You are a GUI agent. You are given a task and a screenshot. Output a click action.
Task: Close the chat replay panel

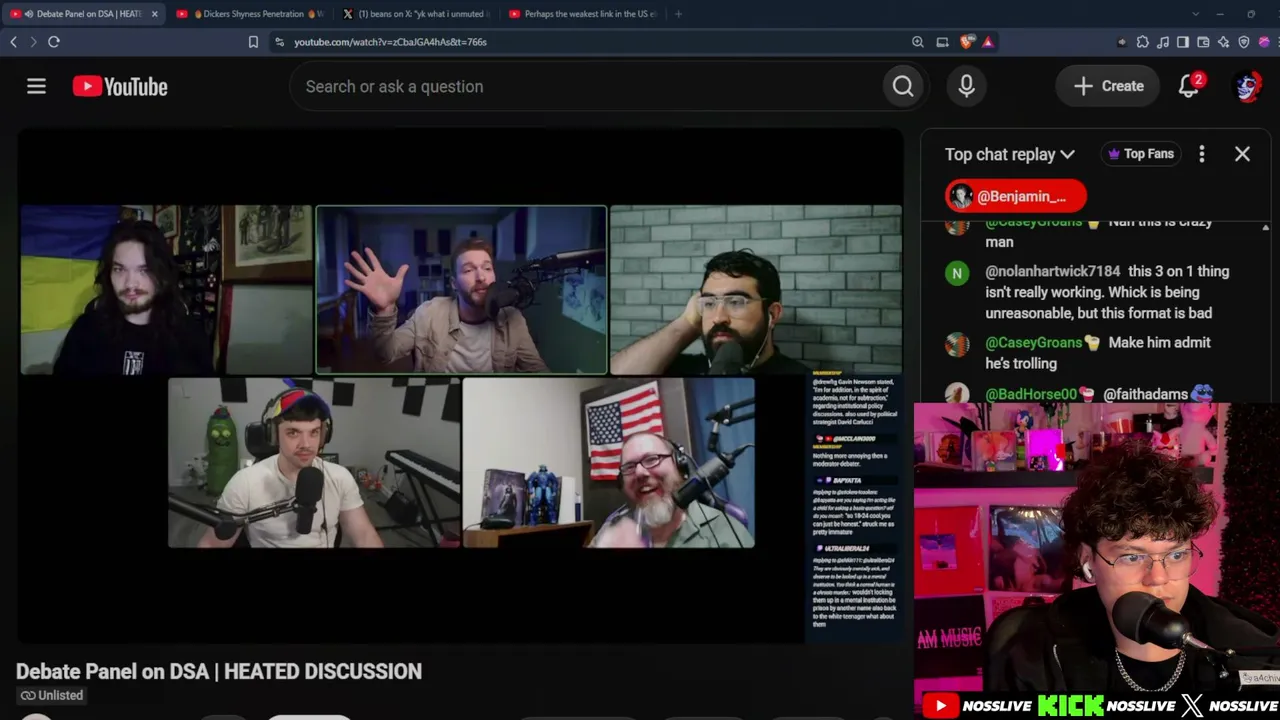(x=1242, y=154)
